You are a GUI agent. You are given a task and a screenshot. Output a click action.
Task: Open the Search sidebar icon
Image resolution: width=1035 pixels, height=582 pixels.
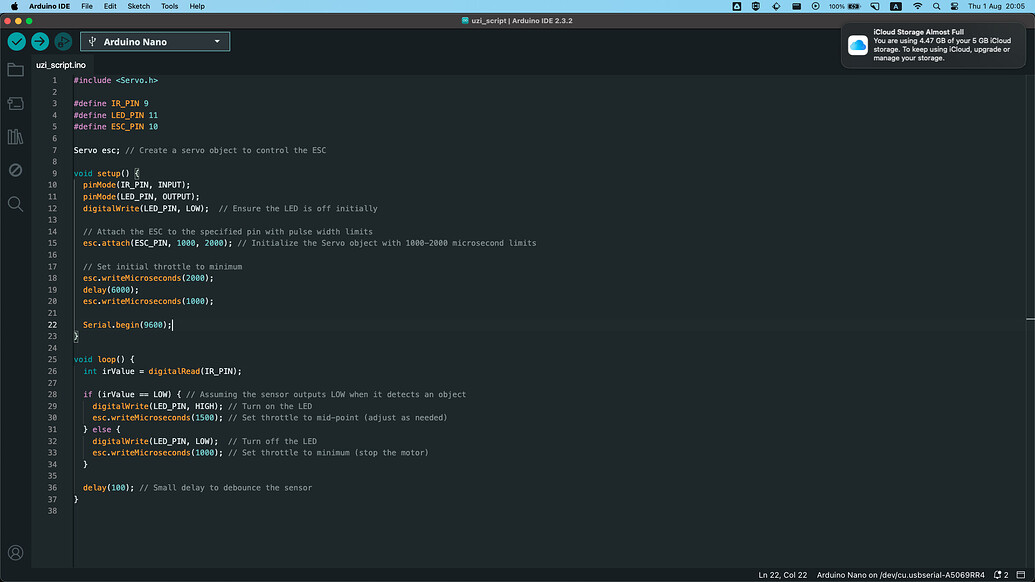point(15,204)
